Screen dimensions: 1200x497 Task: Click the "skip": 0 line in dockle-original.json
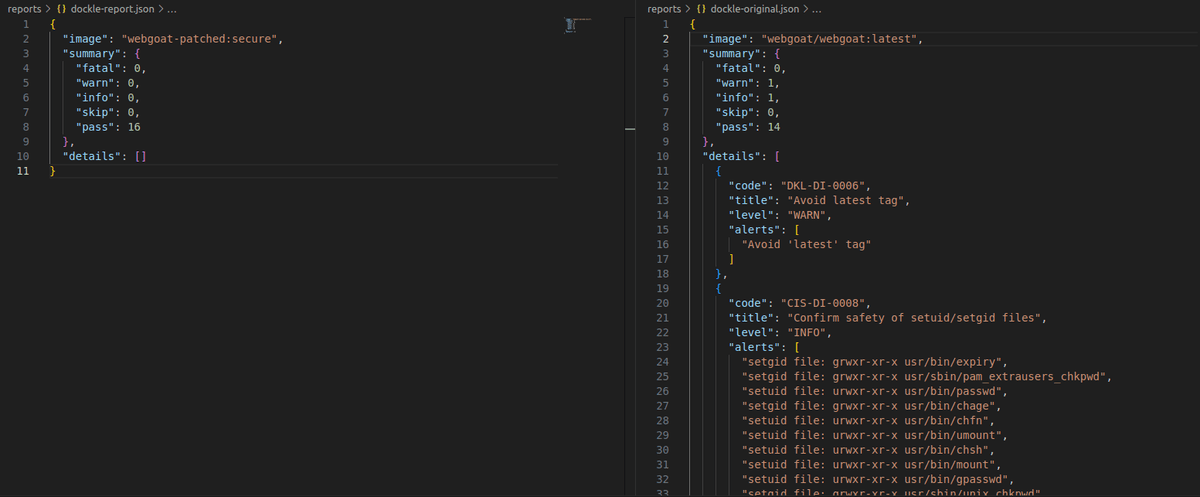click(748, 113)
